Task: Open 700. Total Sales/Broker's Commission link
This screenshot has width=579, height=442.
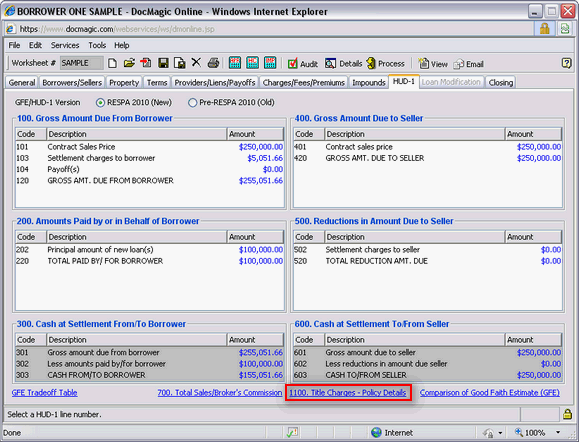Action: tap(220, 393)
